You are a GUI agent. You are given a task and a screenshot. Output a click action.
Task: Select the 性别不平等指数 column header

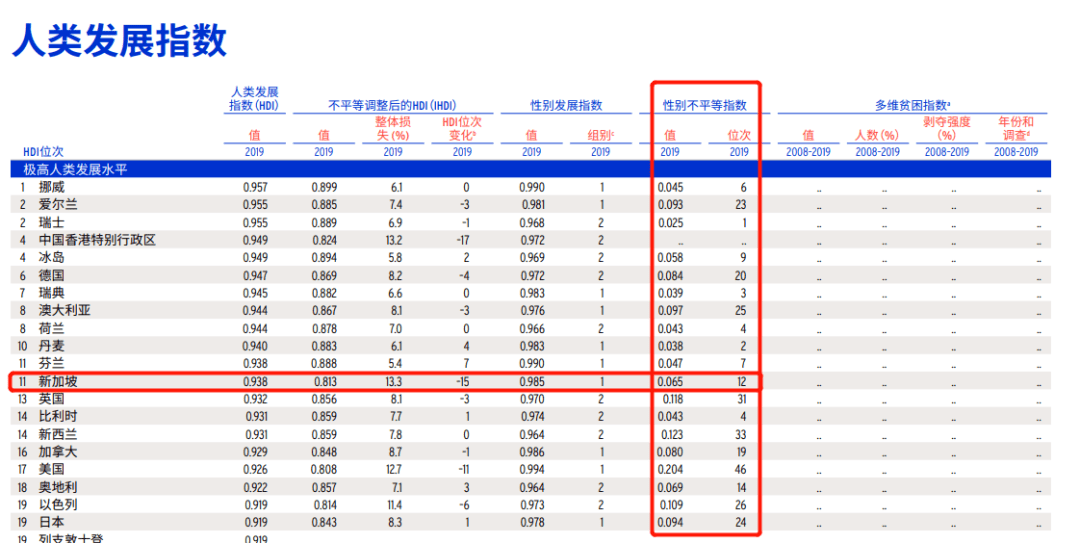tap(704, 105)
